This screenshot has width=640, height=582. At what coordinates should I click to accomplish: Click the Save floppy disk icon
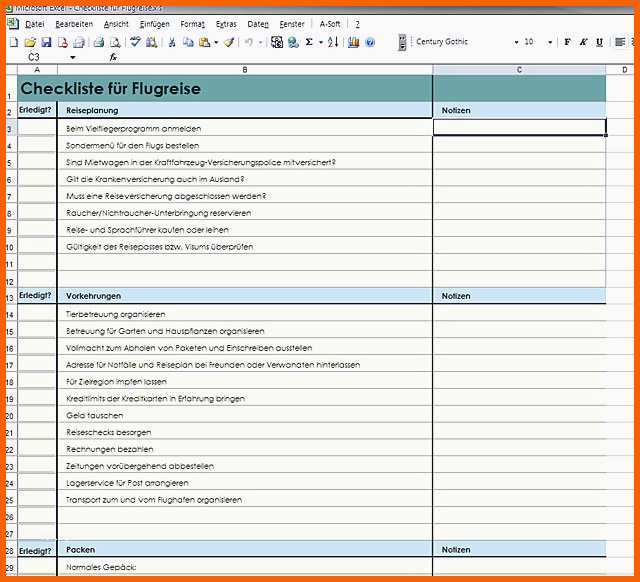pos(46,43)
